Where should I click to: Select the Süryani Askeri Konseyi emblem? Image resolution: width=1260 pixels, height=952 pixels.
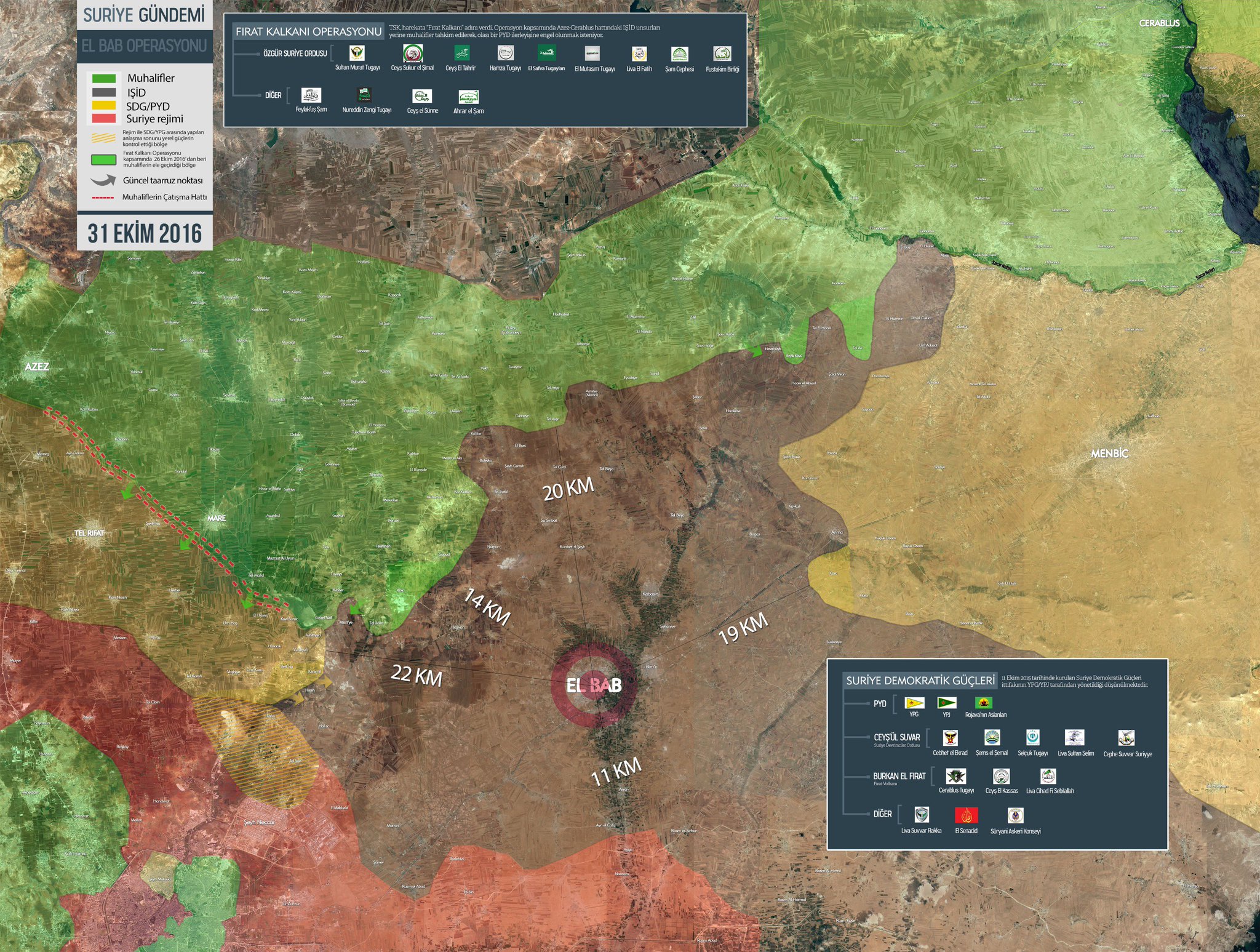1015,815
